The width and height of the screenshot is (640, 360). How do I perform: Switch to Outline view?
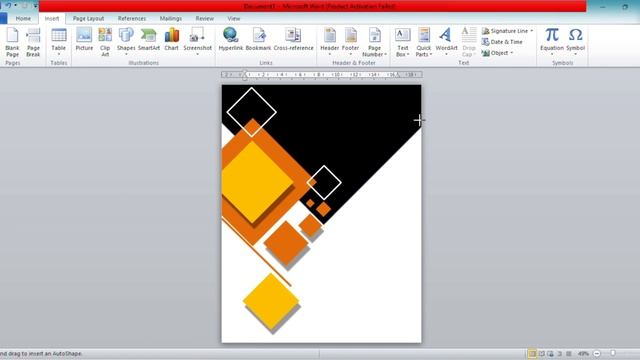point(560,353)
